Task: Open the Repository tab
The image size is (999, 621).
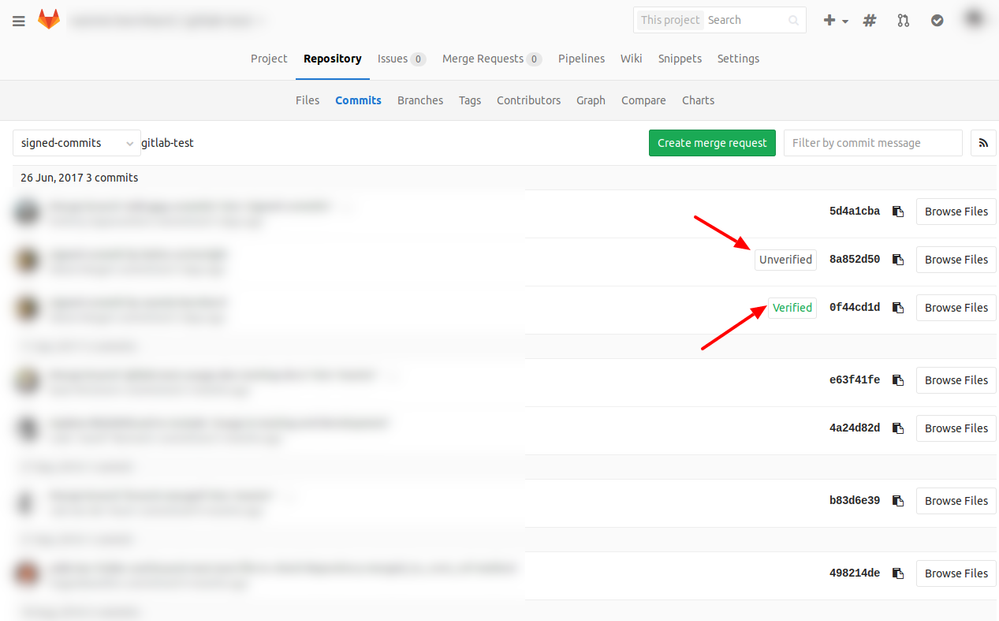Action: [x=333, y=59]
